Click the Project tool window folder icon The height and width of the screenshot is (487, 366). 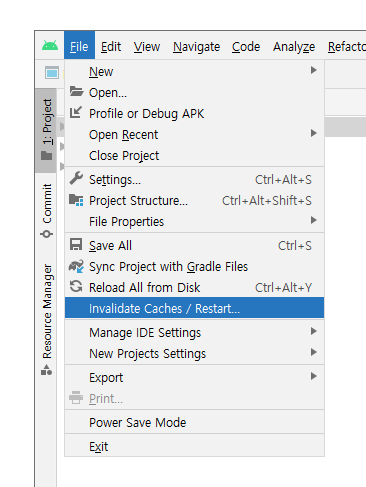point(47,155)
